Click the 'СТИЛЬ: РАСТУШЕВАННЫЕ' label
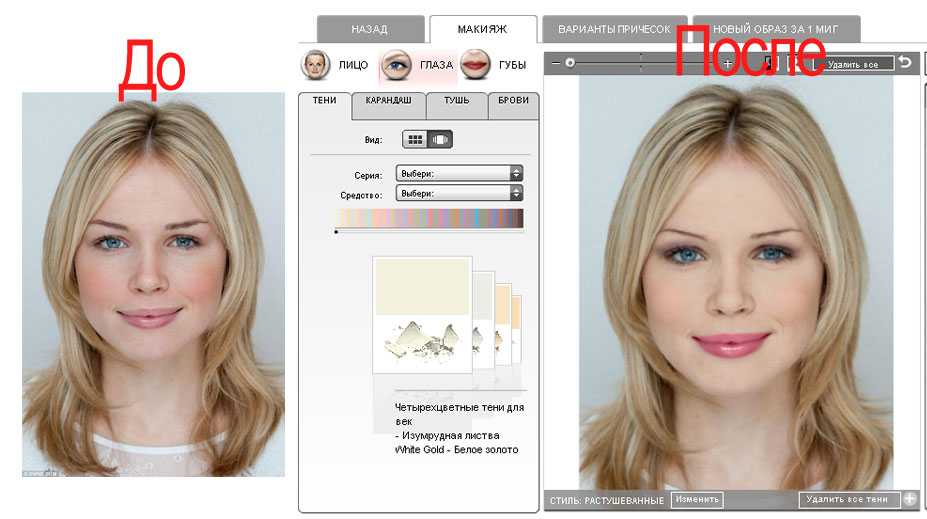 [607, 501]
